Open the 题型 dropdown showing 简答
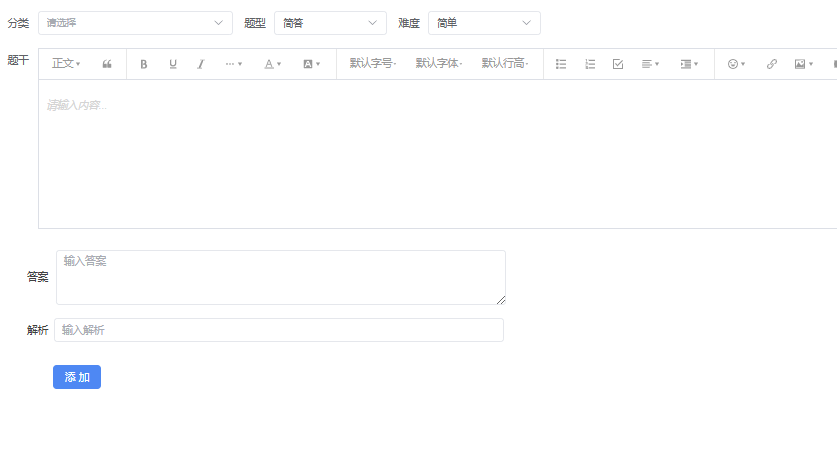The width and height of the screenshot is (837, 458). click(330, 23)
